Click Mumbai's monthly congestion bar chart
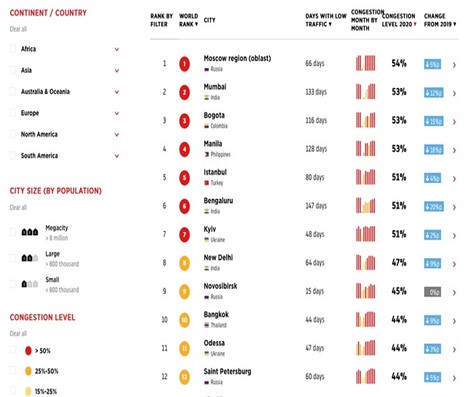Viewport: 467px width, 397px height. click(x=365, y=92)
